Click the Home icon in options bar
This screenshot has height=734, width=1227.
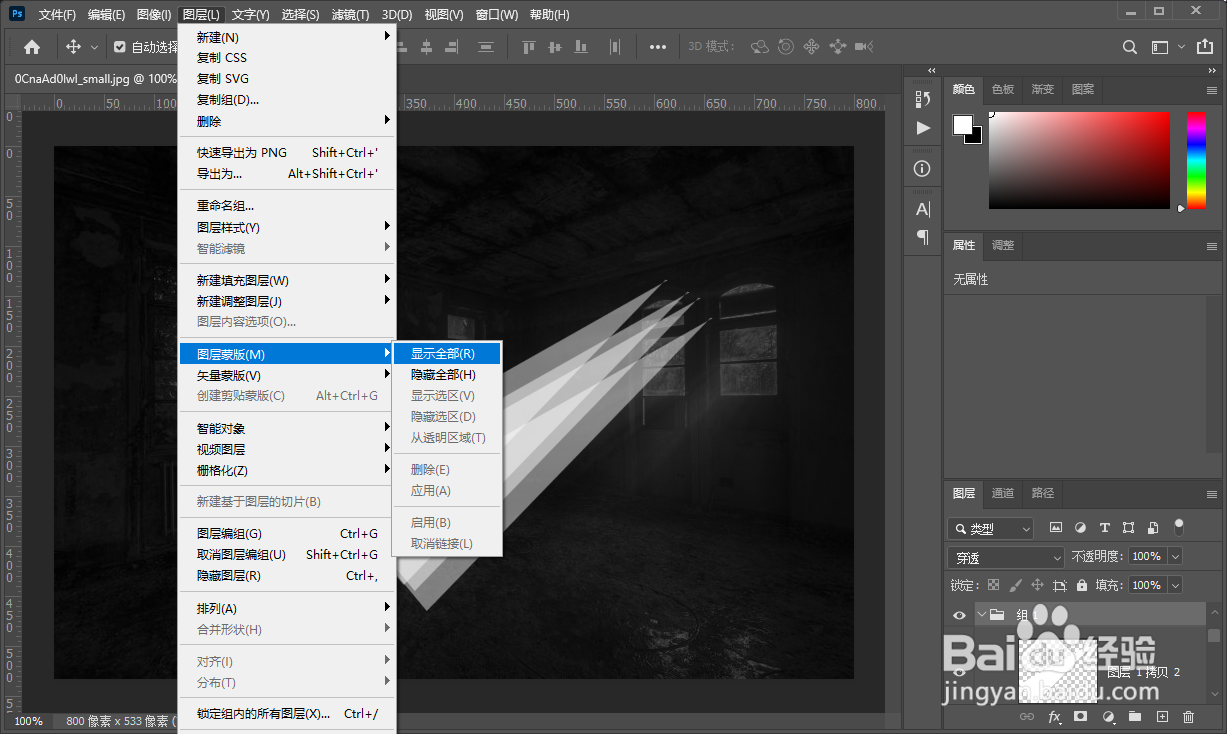[x=32, y=47]
